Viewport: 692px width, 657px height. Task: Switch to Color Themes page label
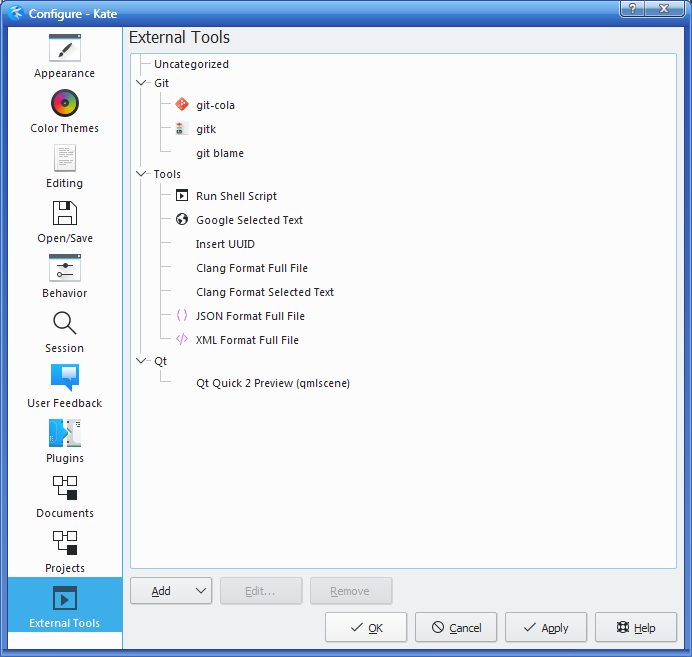(x=64, y=128)
